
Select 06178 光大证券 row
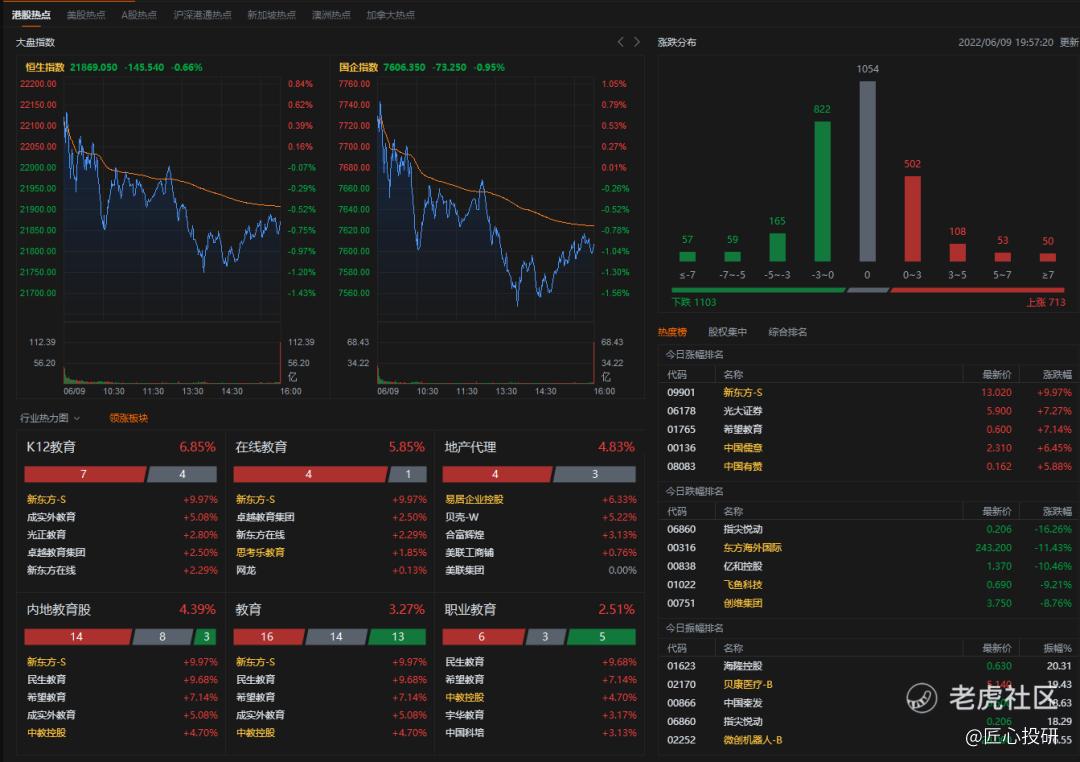click(x=868, y=411)
